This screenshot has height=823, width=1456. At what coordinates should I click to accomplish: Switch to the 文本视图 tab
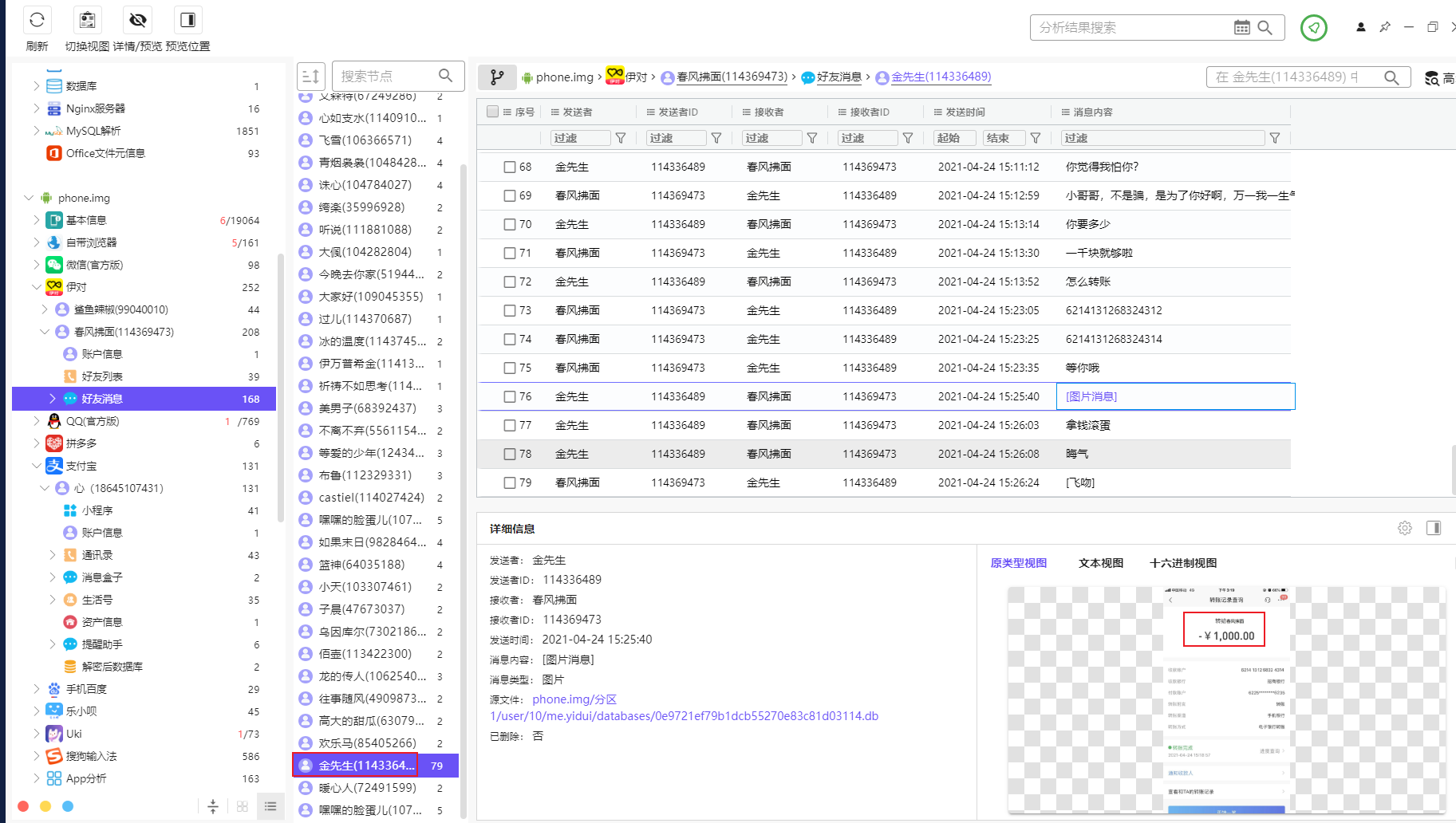[x=1100, y=563]
